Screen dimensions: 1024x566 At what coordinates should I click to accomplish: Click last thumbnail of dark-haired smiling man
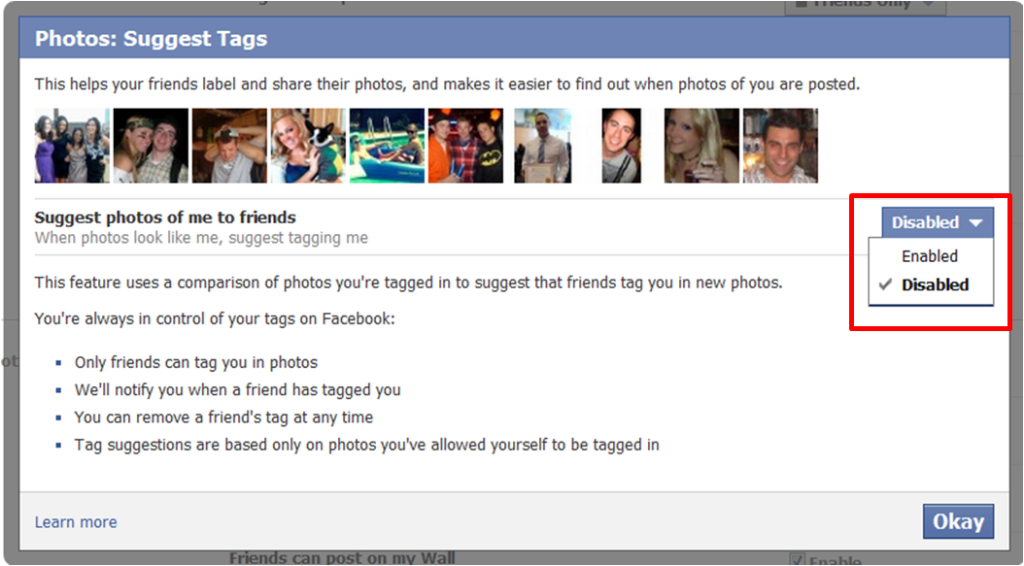tap(780, 146)
